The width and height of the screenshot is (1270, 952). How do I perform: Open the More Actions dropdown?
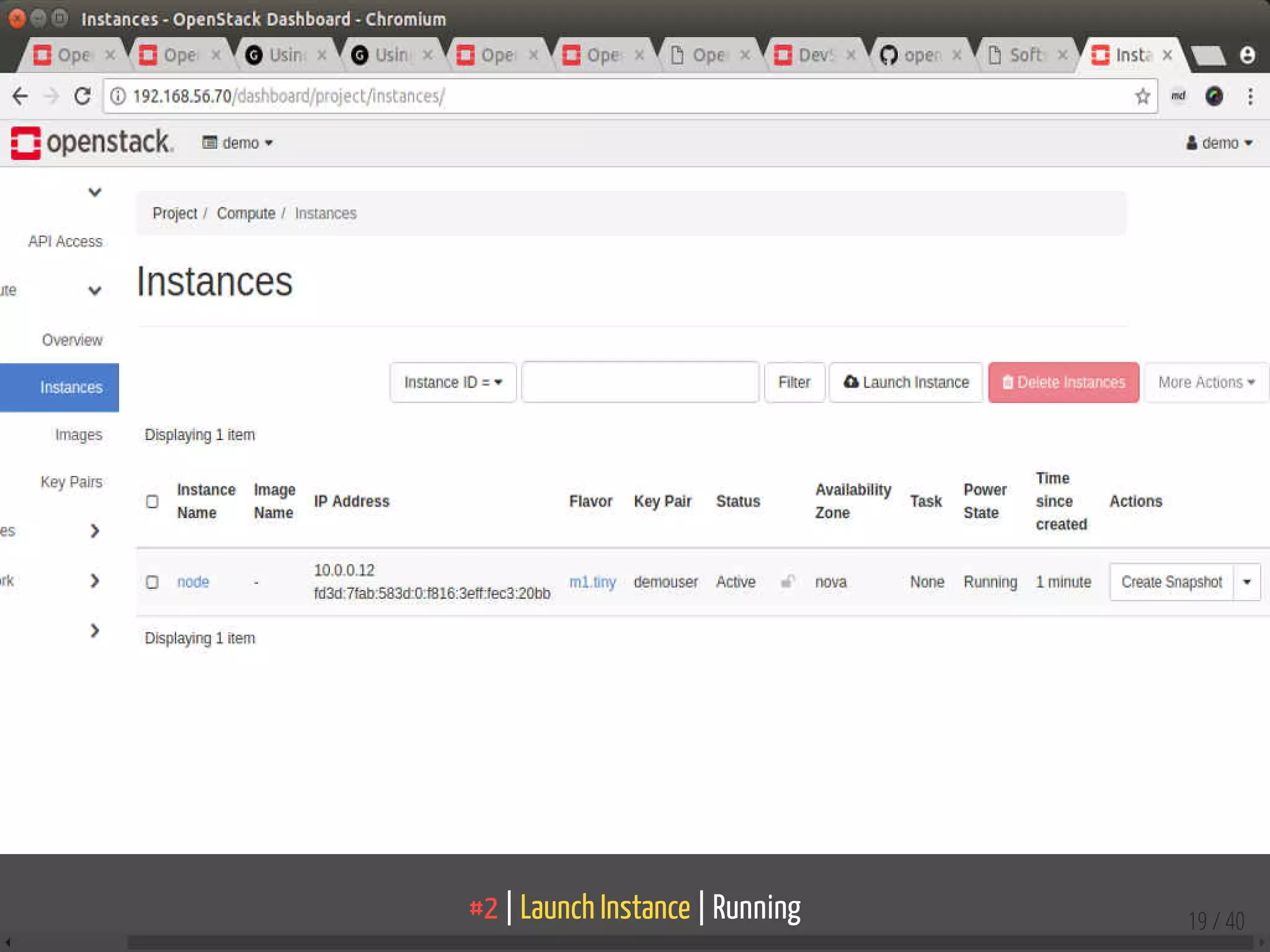[1206, 382]
